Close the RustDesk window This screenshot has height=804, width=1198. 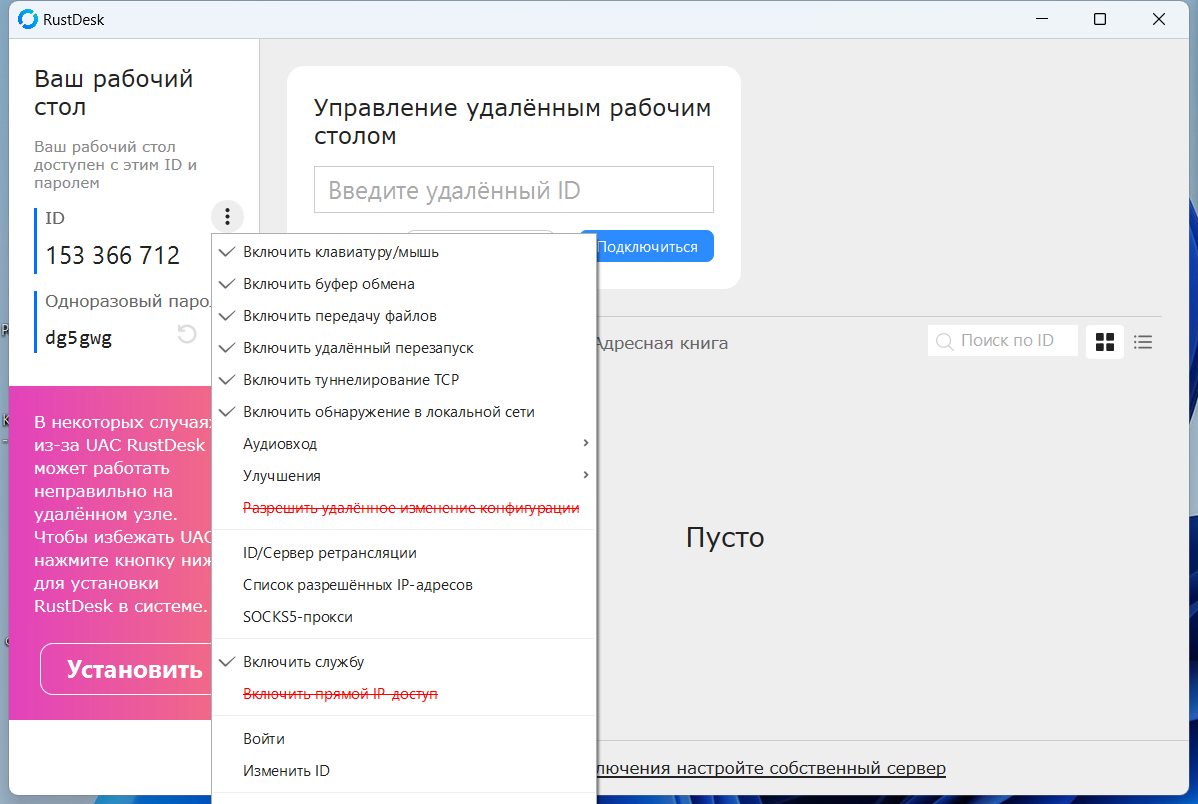[1159, 19]
